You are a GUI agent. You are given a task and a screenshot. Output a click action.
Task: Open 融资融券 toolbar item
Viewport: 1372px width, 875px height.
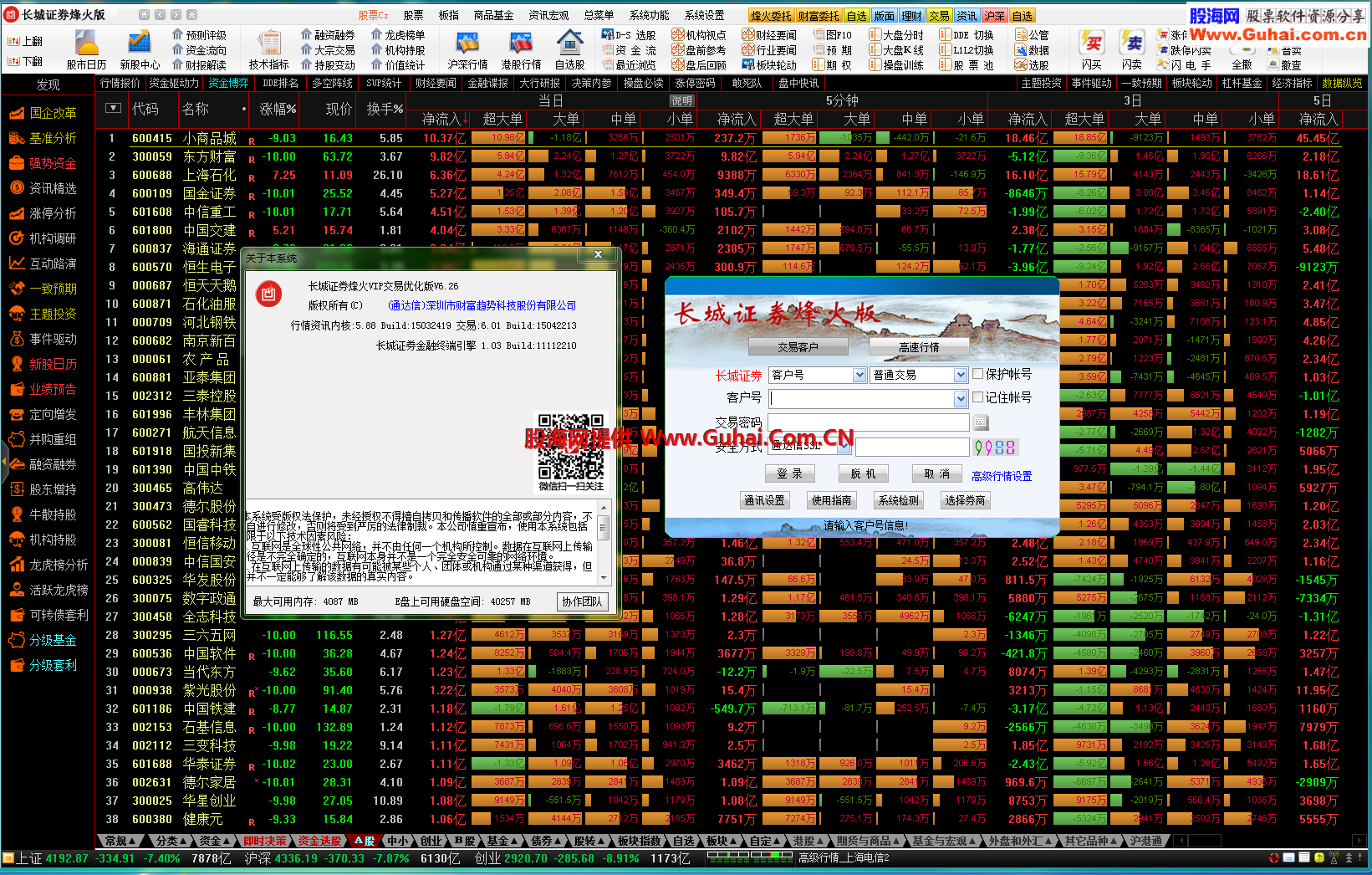[328, 35]
